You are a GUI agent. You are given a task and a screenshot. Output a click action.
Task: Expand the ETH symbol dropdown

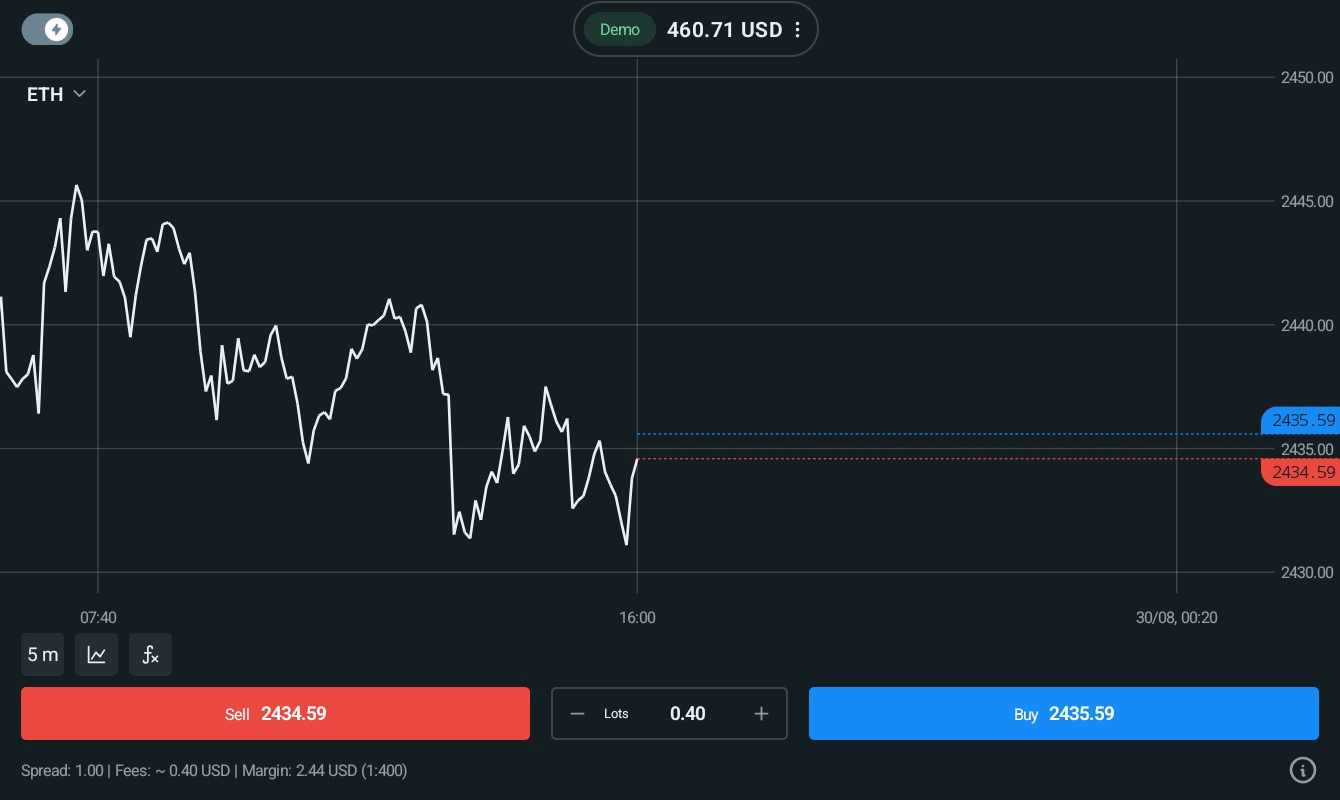[56, 94]
